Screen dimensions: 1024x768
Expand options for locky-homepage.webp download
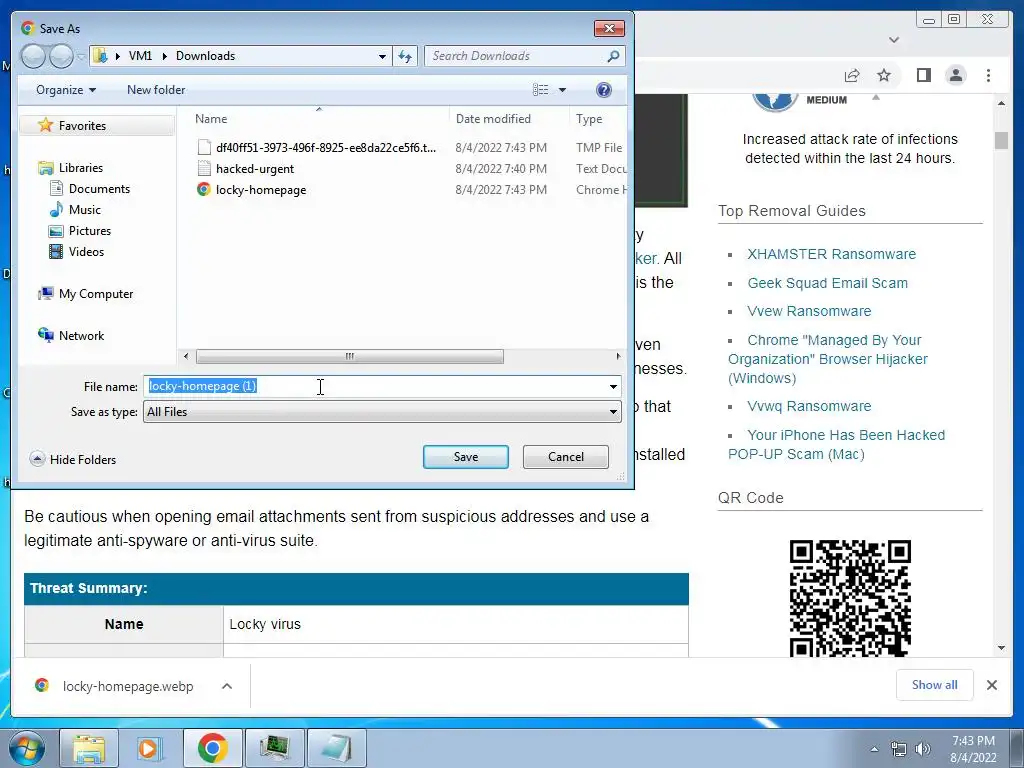click(x=227, y=686)
